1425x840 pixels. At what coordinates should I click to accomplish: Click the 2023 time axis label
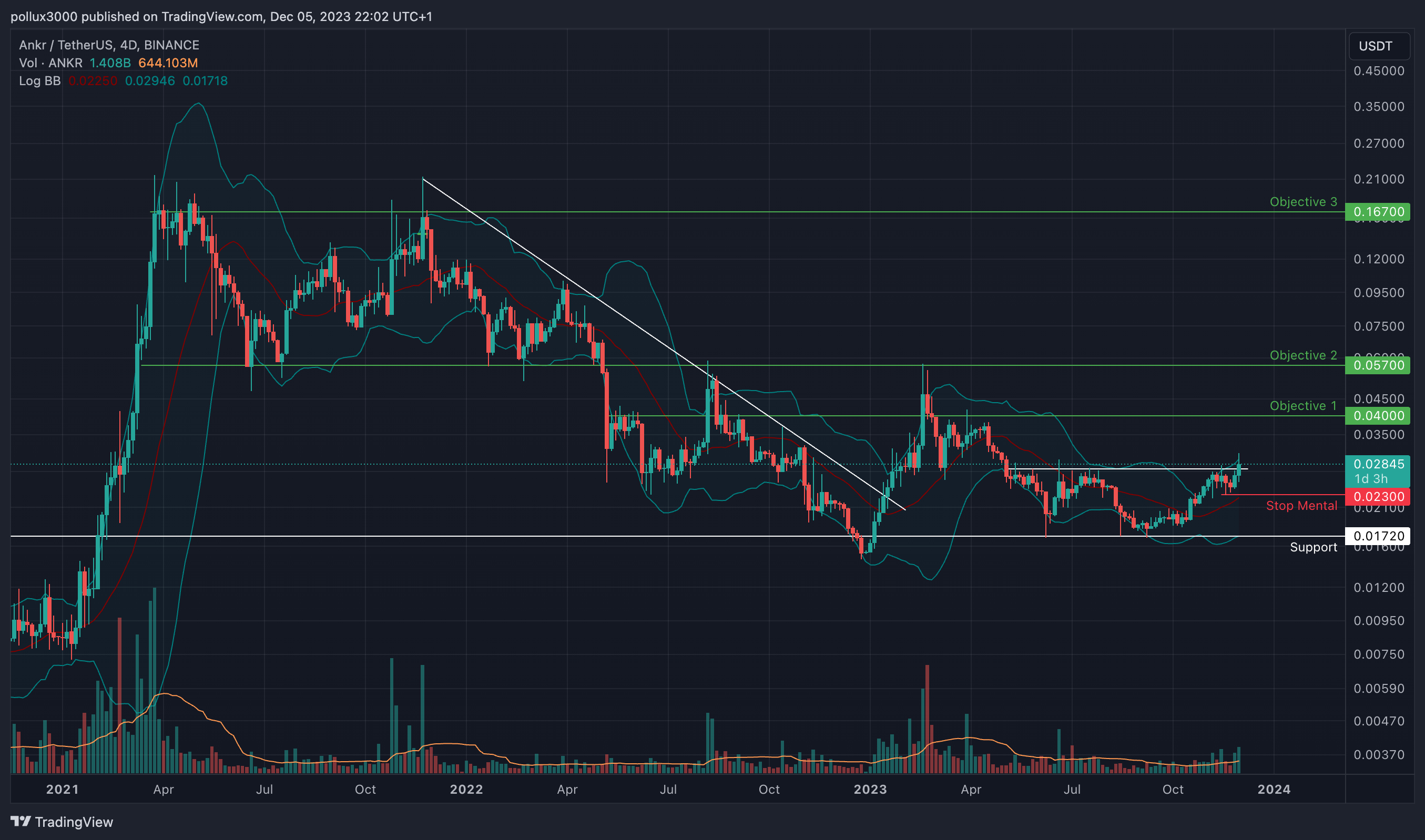pyautogui.click(x=870, y=789)
